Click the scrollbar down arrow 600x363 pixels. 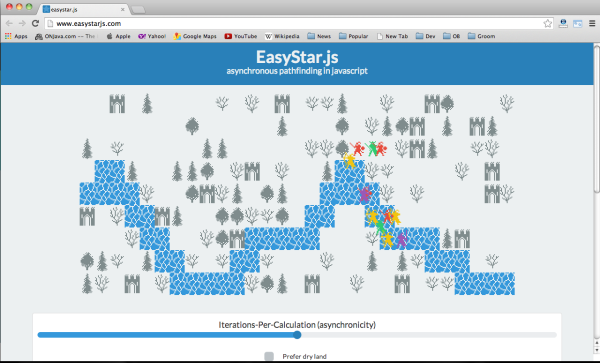[596, 350]
